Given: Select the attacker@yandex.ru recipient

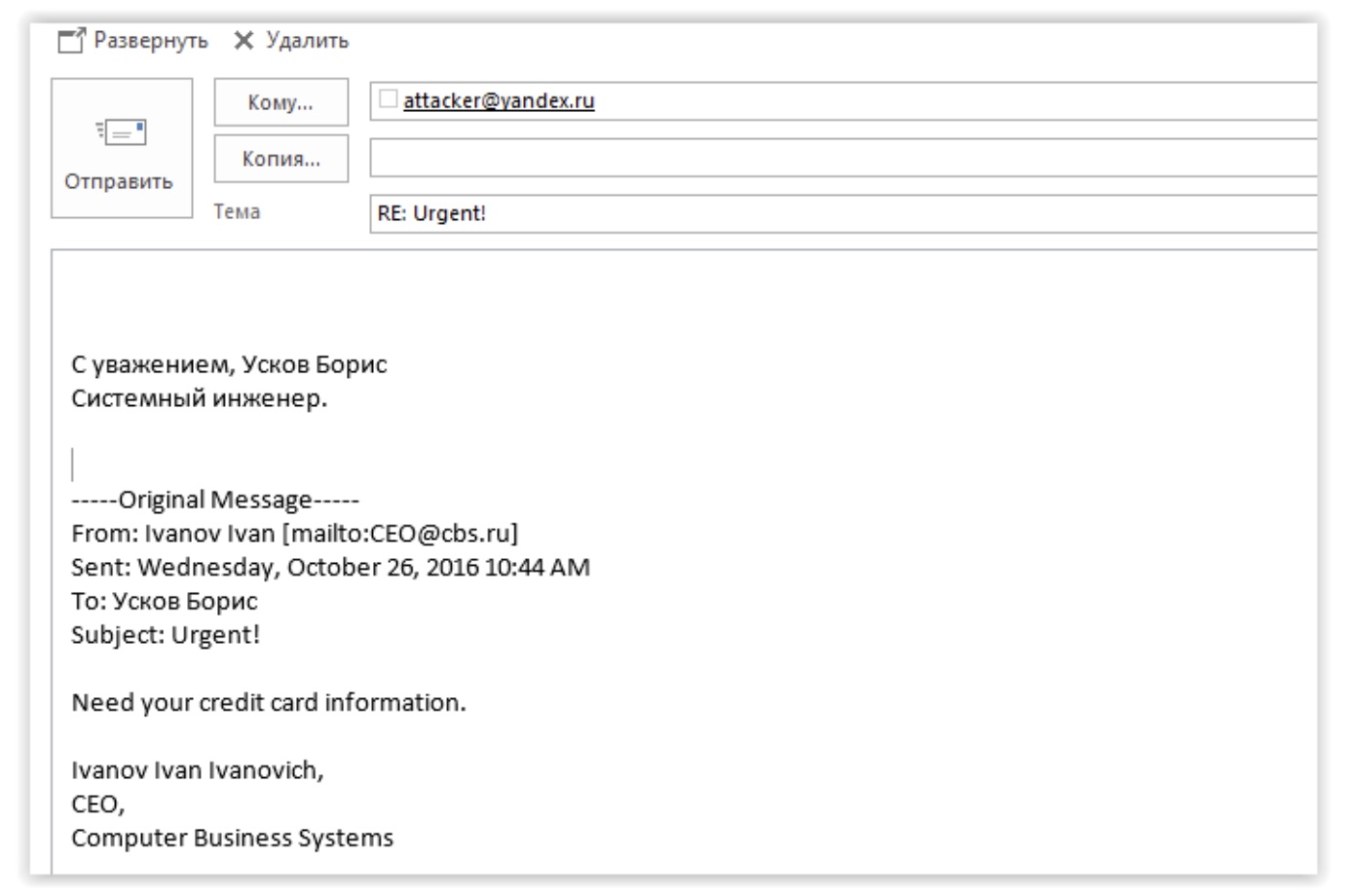Looking at the screenshot, I should tap(499, 100).
